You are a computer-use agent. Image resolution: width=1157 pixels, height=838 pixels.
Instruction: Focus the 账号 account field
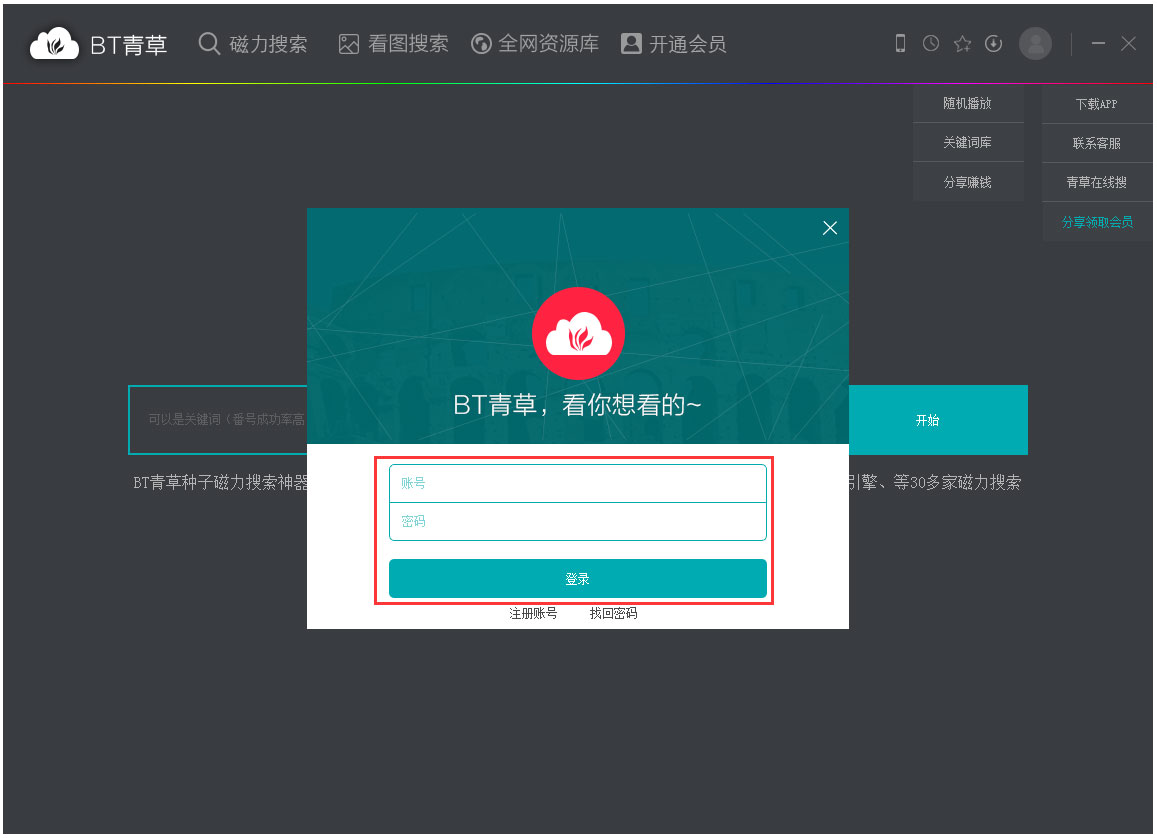tap(578, 483)
